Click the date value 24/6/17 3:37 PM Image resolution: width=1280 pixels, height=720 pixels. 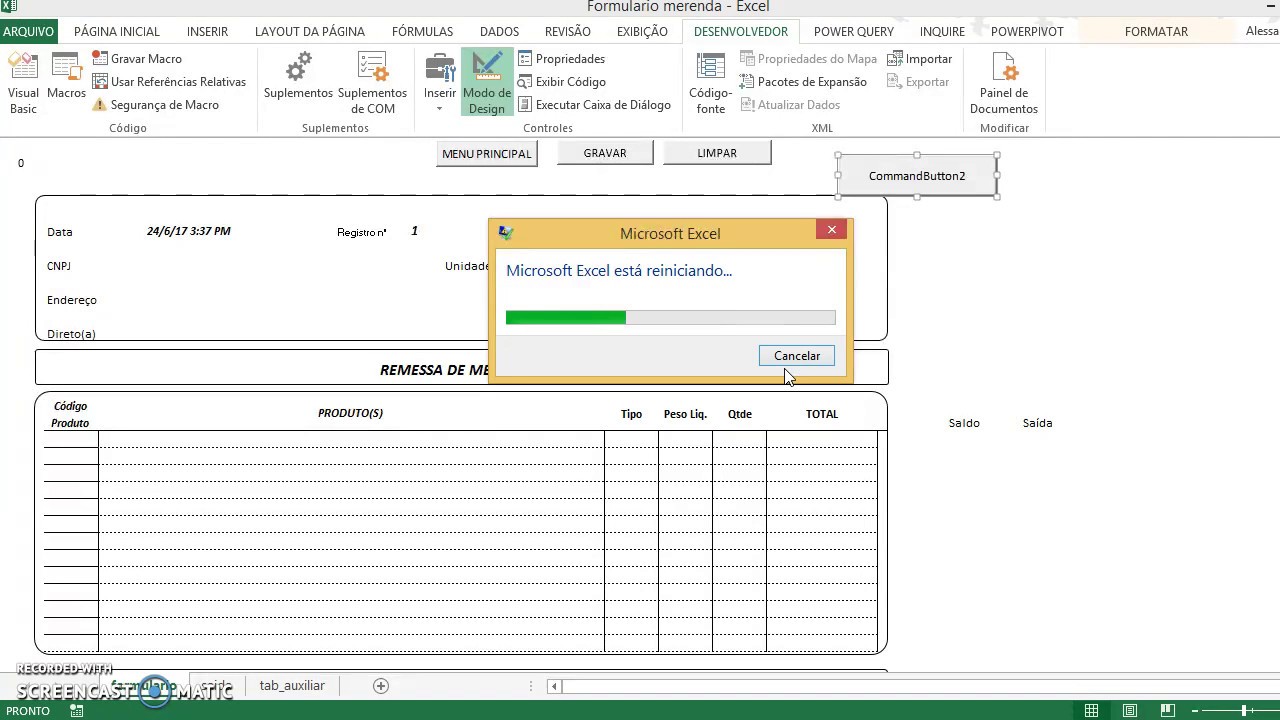[x=189, y=231]
